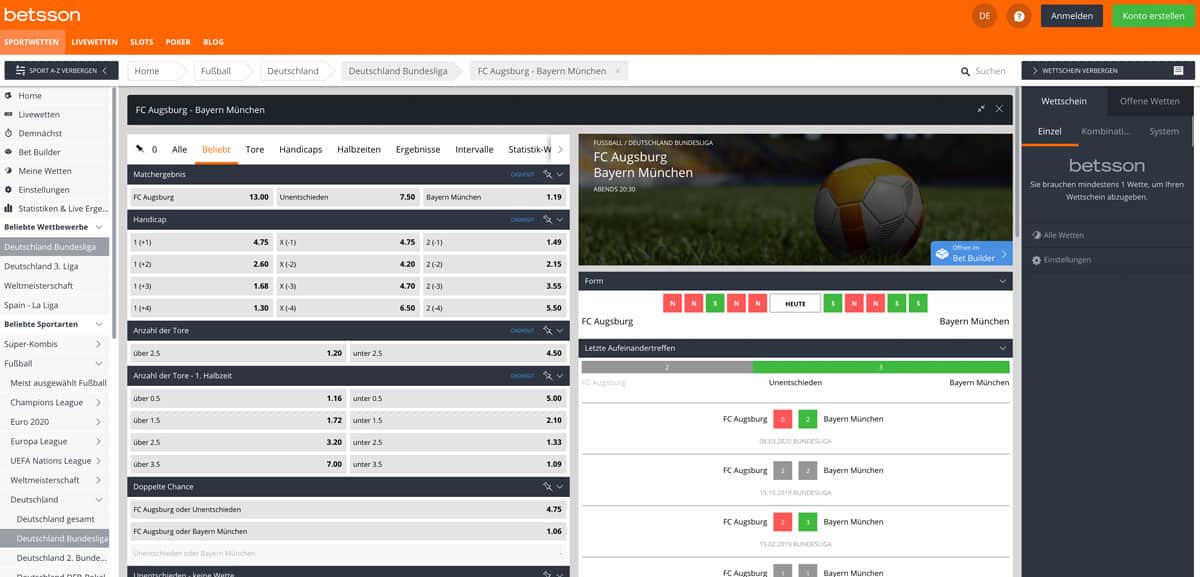The image size is (1200, 577).
Task: Collapse the Letzte Aufeinandertreffen section
Action: tap(1003, 348)
